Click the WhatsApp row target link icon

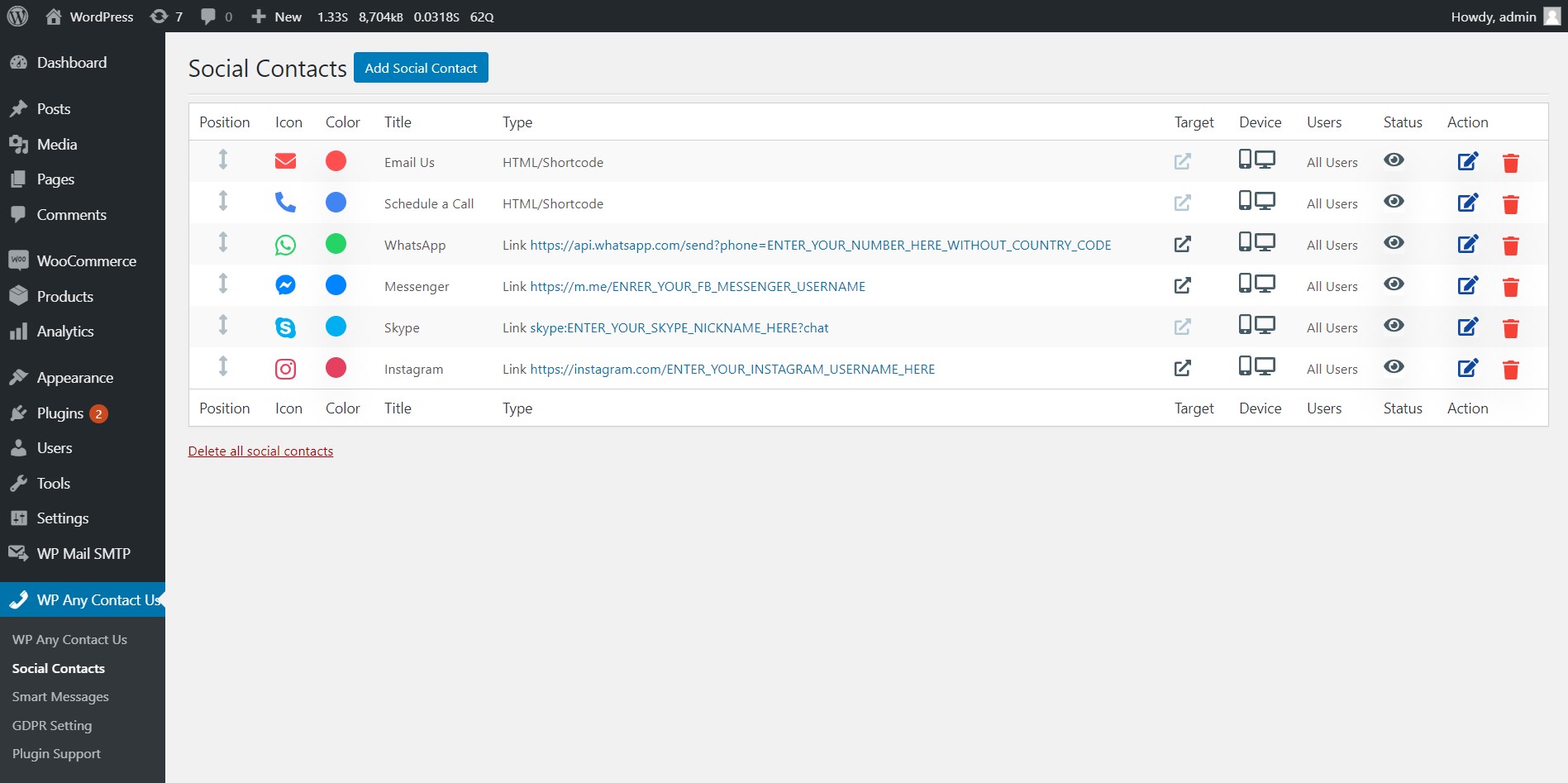coord(1182,244)
